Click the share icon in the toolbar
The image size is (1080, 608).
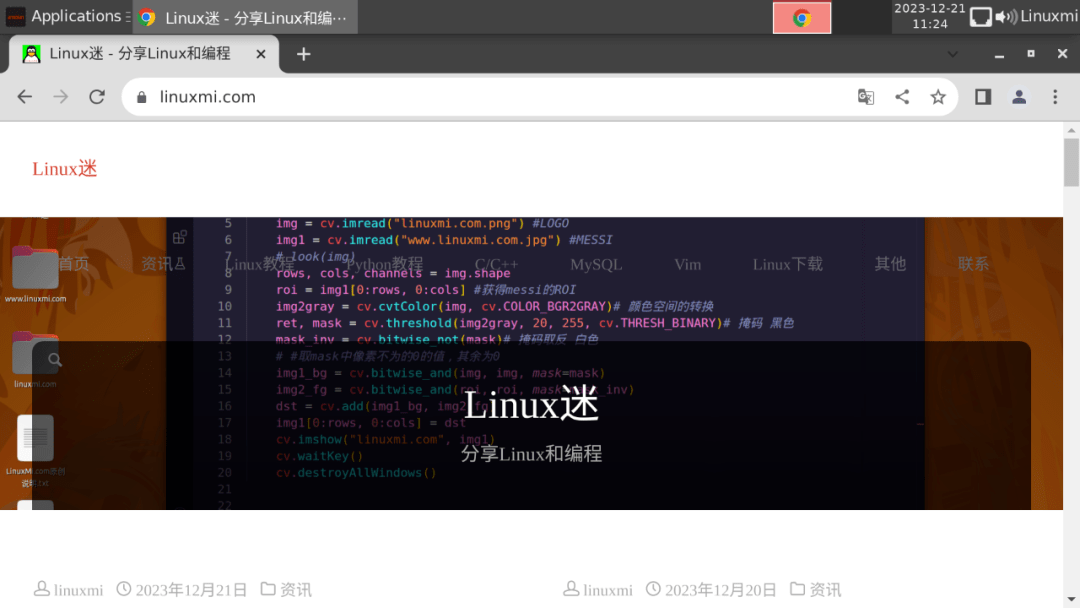pyautogui.click(x=902, y=96)
